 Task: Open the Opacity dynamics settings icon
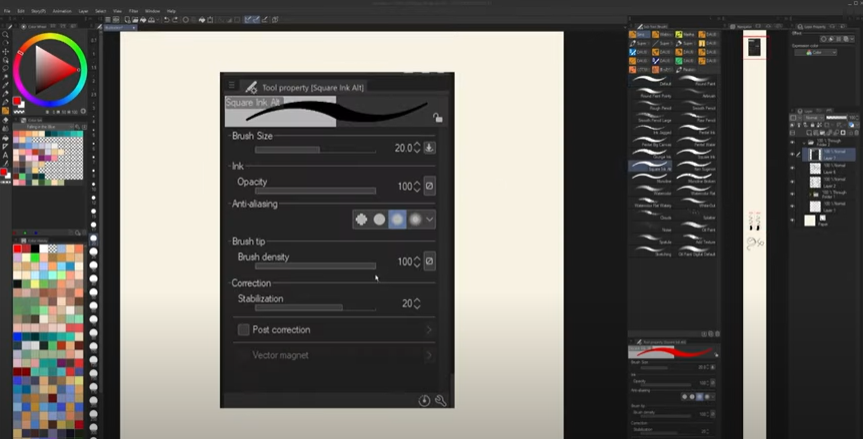point(429,186)
